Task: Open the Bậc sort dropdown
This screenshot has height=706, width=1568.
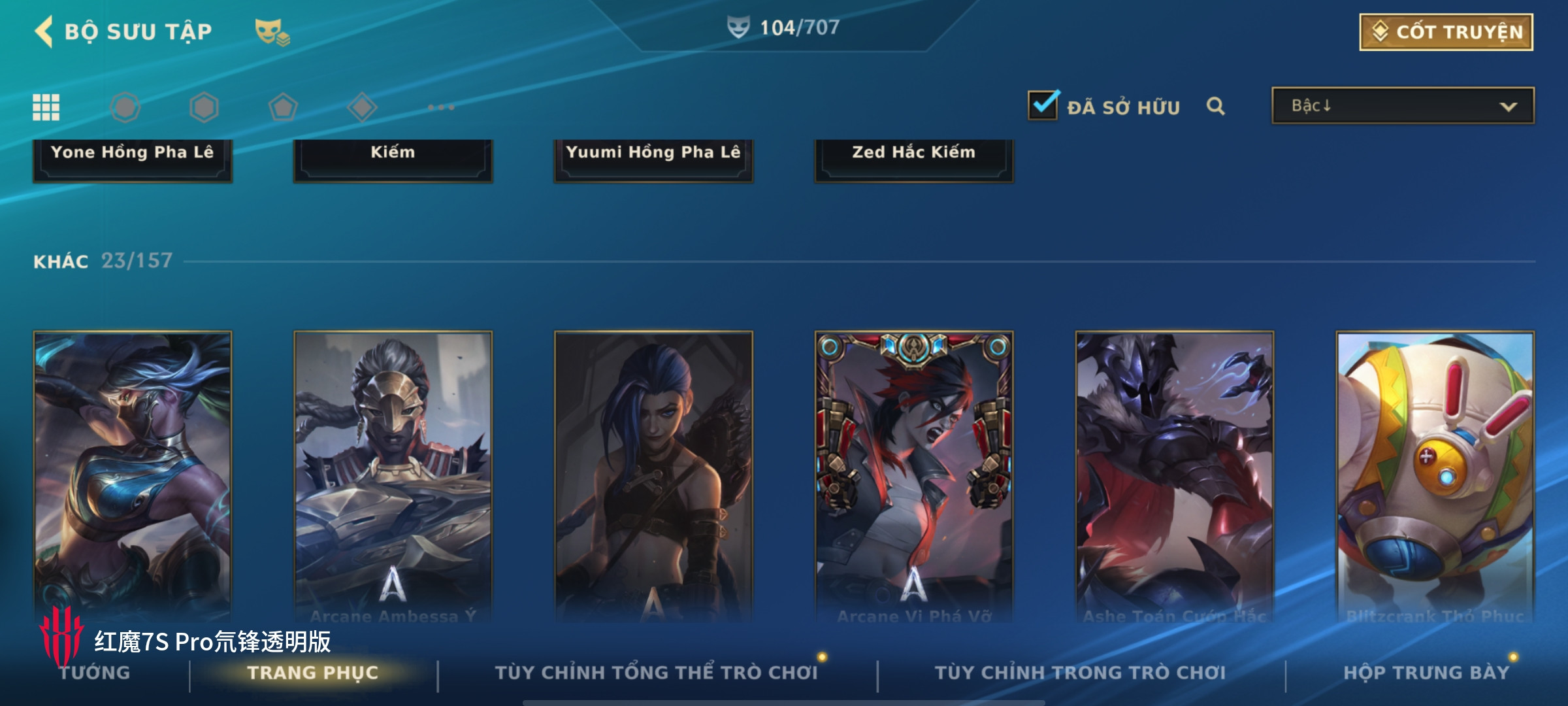Action: tap(1403, 106)
